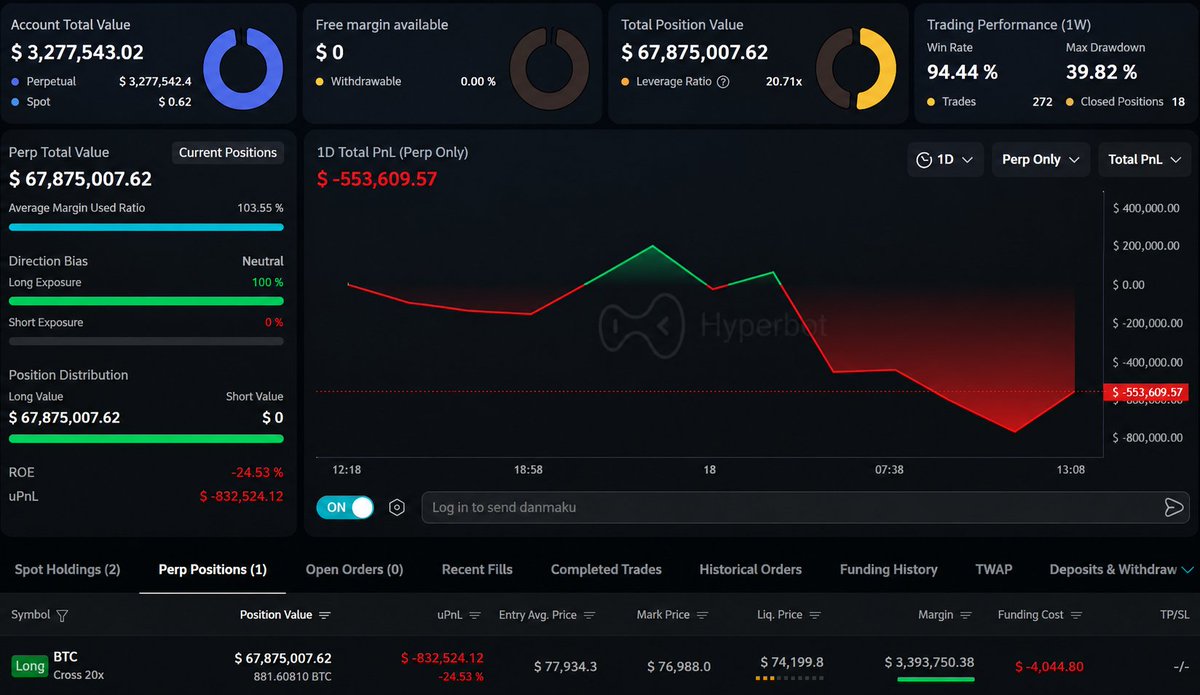
Task: Click the Short Exposure gray bar
Action: pos(146,341)
